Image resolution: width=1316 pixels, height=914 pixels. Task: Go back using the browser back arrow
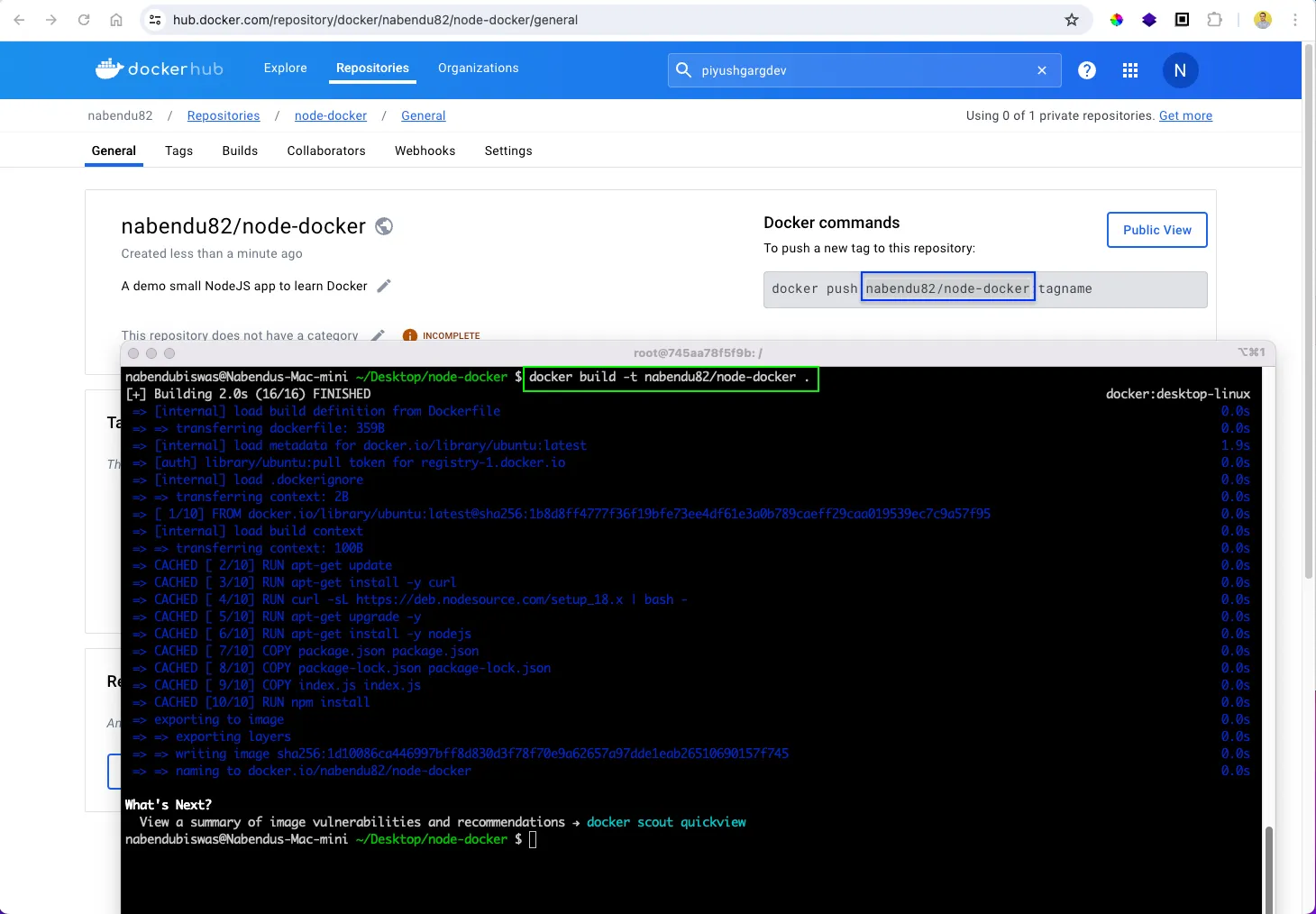pyautogui.click(x=20, y=20)
